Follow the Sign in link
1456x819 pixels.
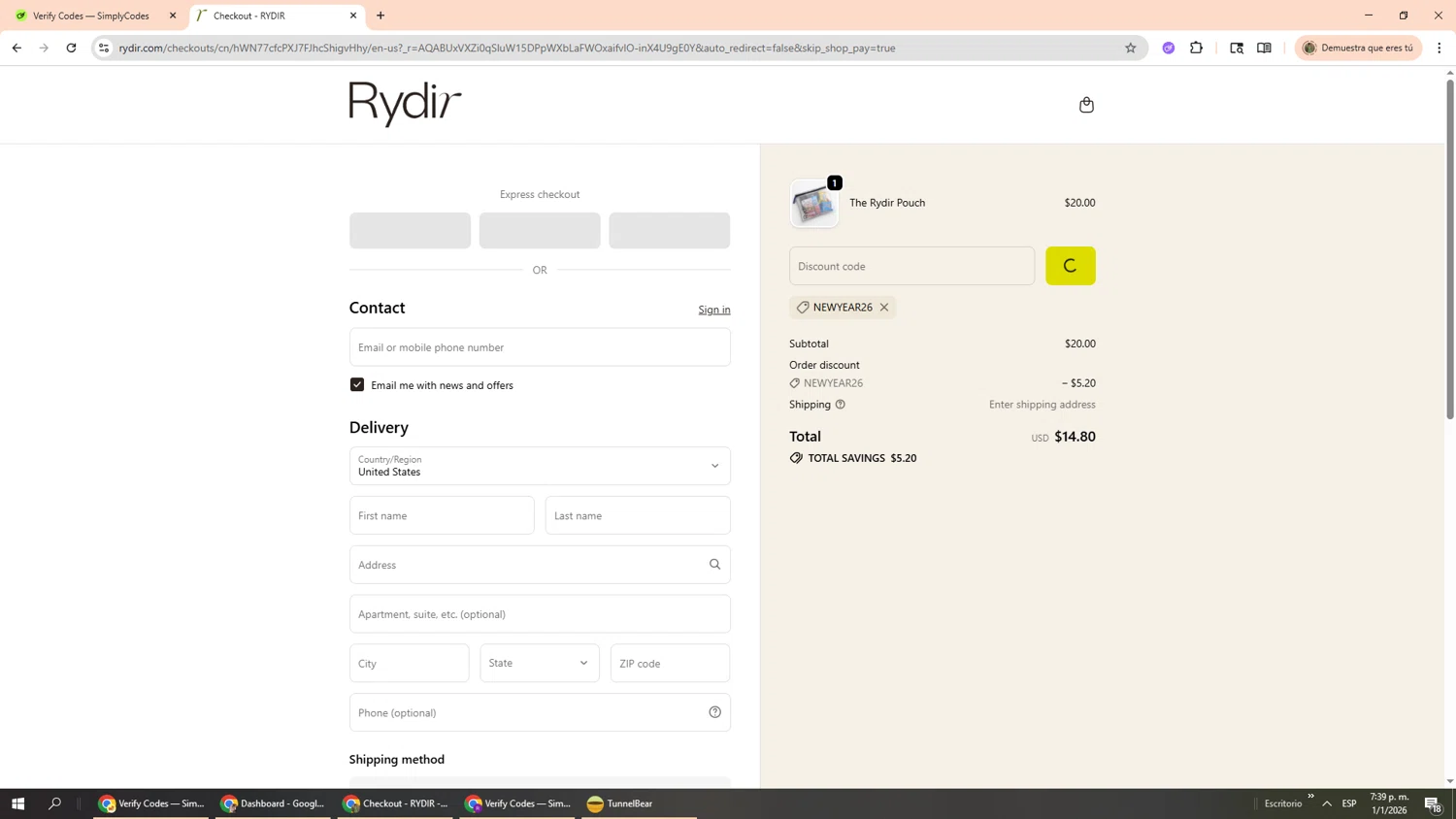pos(714,310)
